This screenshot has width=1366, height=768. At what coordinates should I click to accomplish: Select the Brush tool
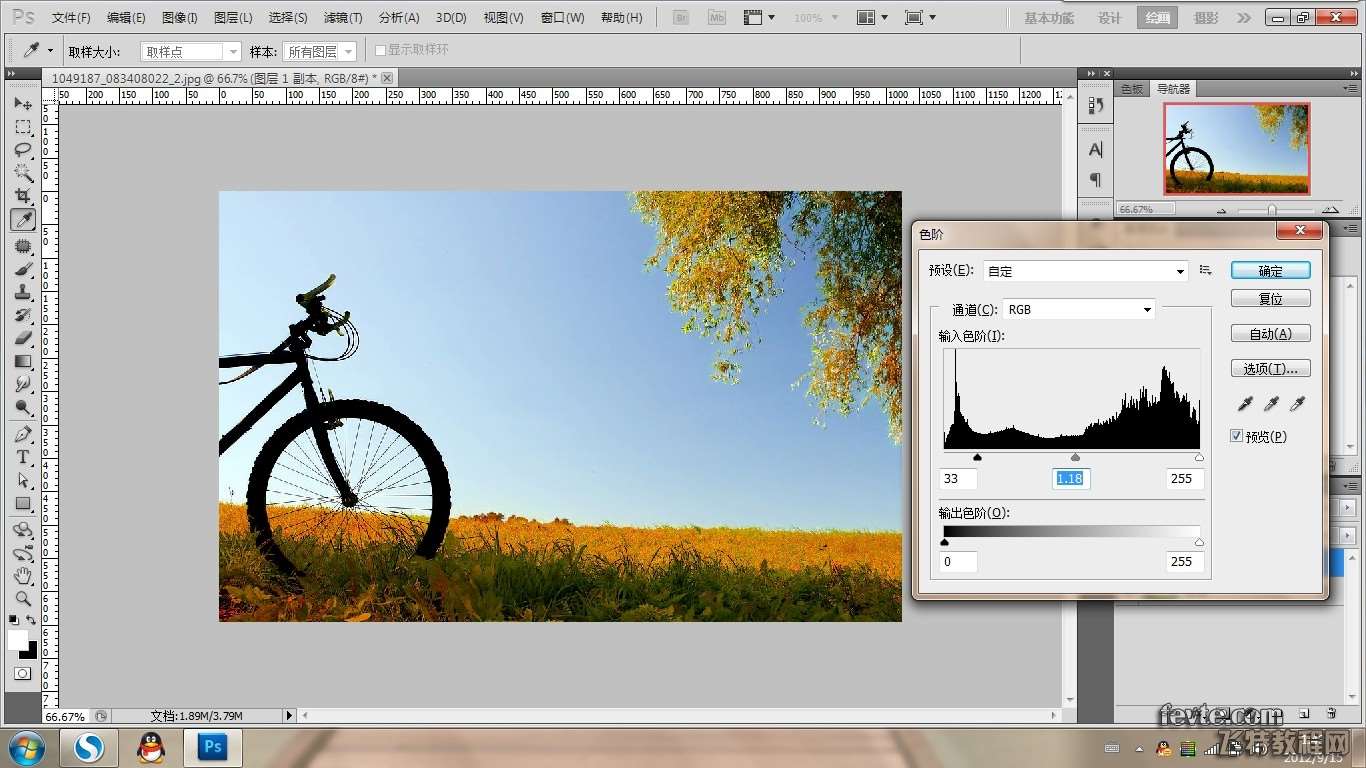(x=23, y=268)
